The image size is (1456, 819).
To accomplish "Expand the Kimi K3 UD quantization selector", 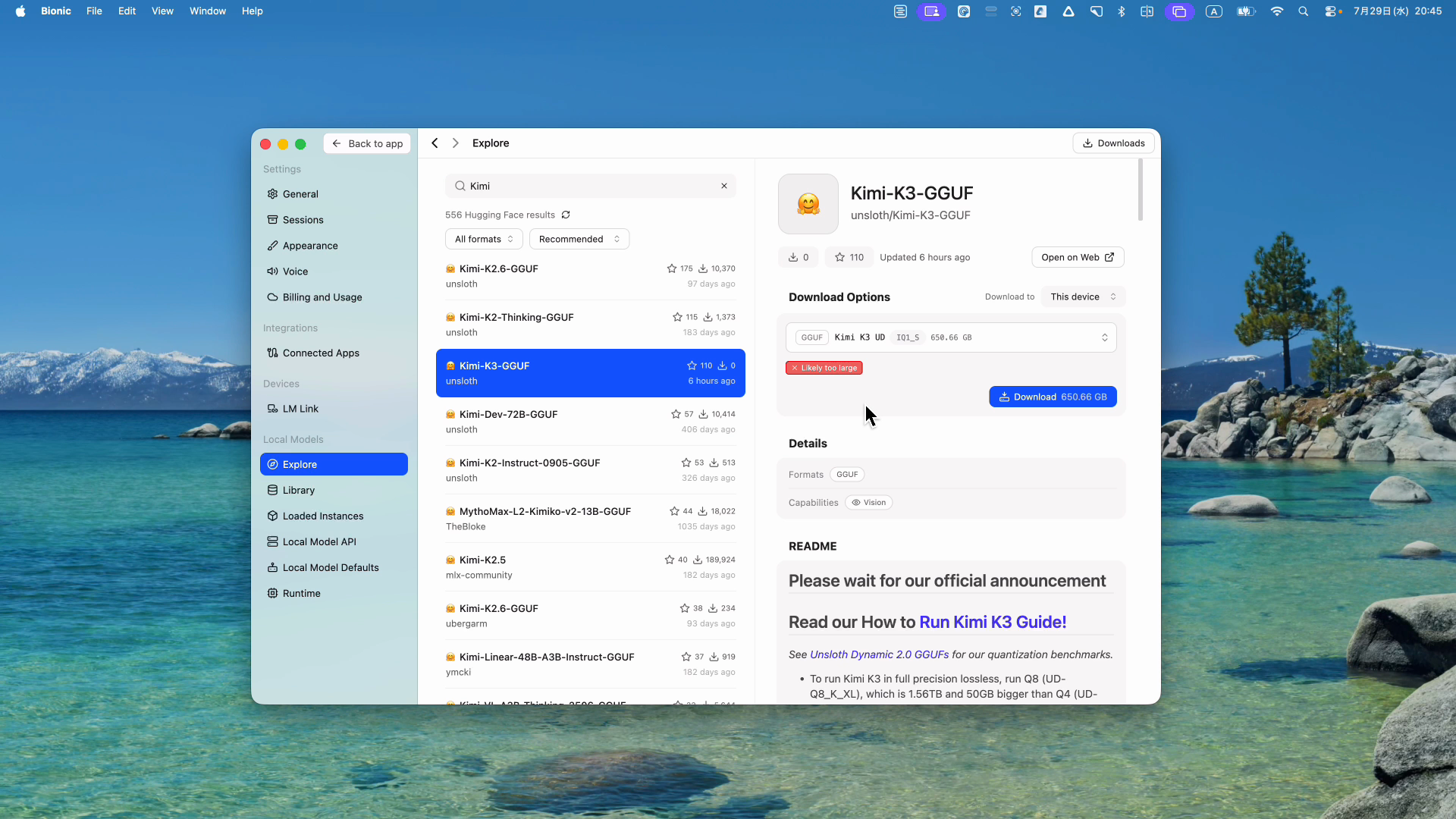I will [951, 337].
